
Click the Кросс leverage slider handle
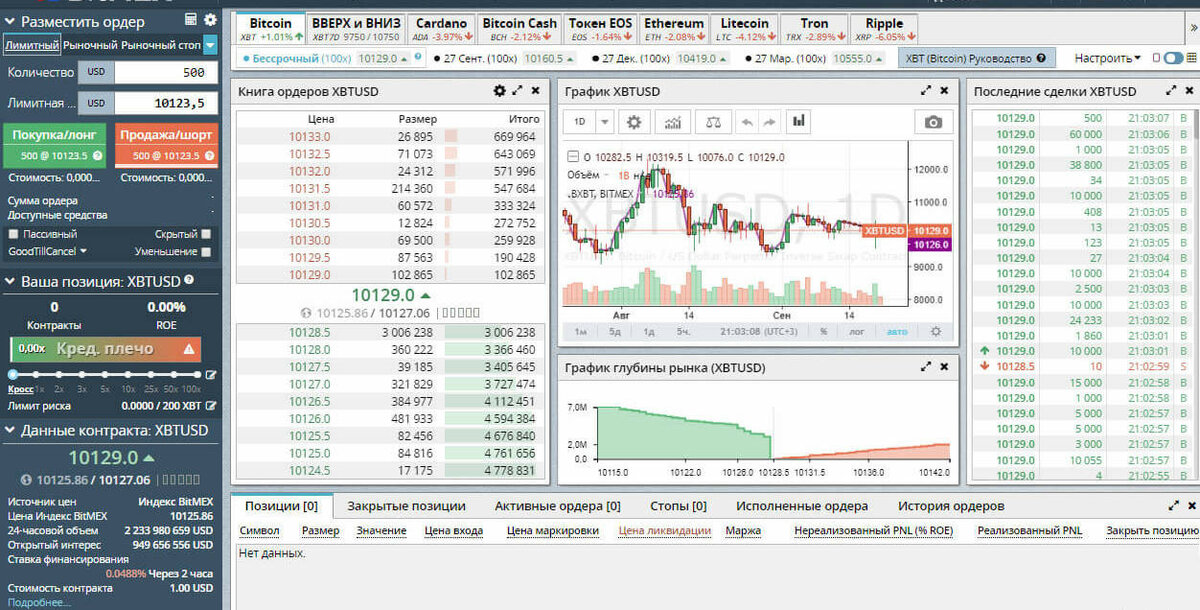14,375
